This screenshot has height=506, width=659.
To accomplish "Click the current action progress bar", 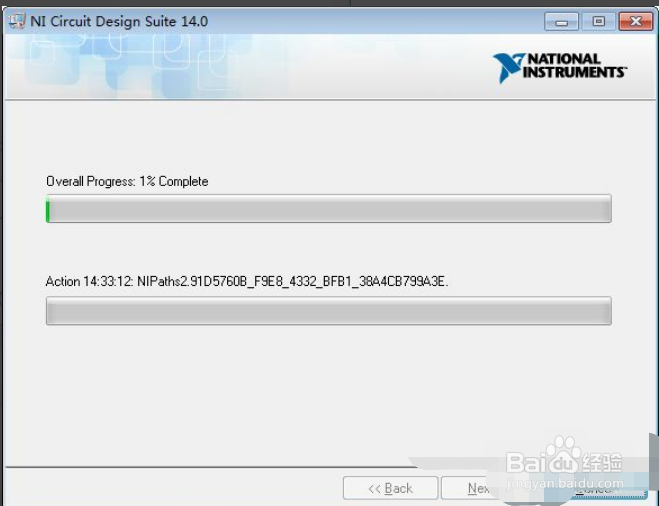I will pos(329,311).
